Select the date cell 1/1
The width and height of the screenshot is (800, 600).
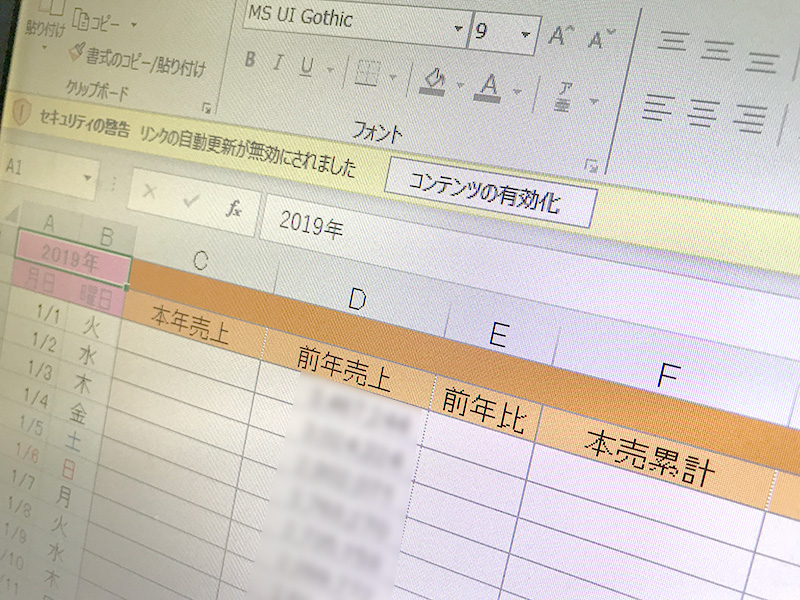[48, 312]
